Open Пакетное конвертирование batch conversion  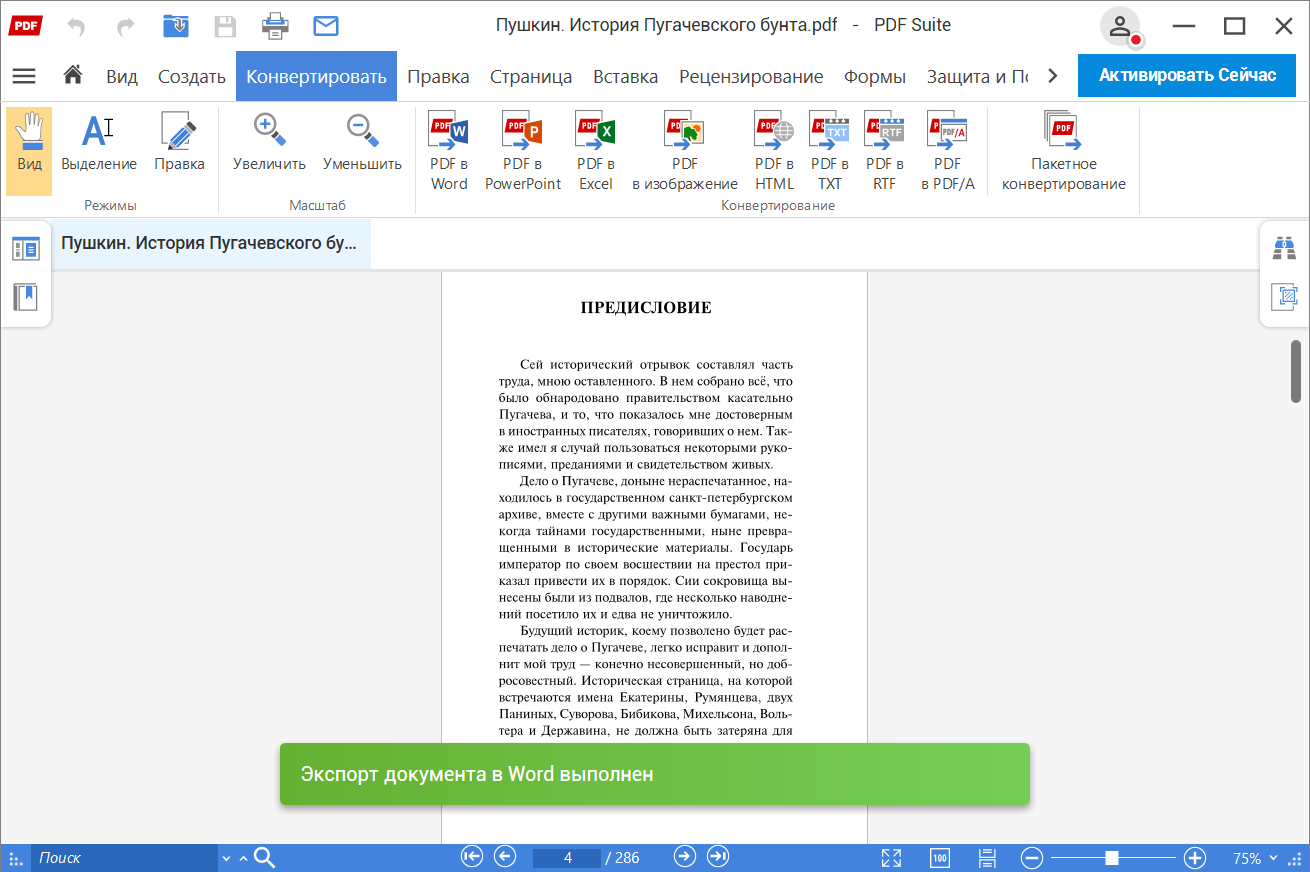click(x=1063, y=152)
